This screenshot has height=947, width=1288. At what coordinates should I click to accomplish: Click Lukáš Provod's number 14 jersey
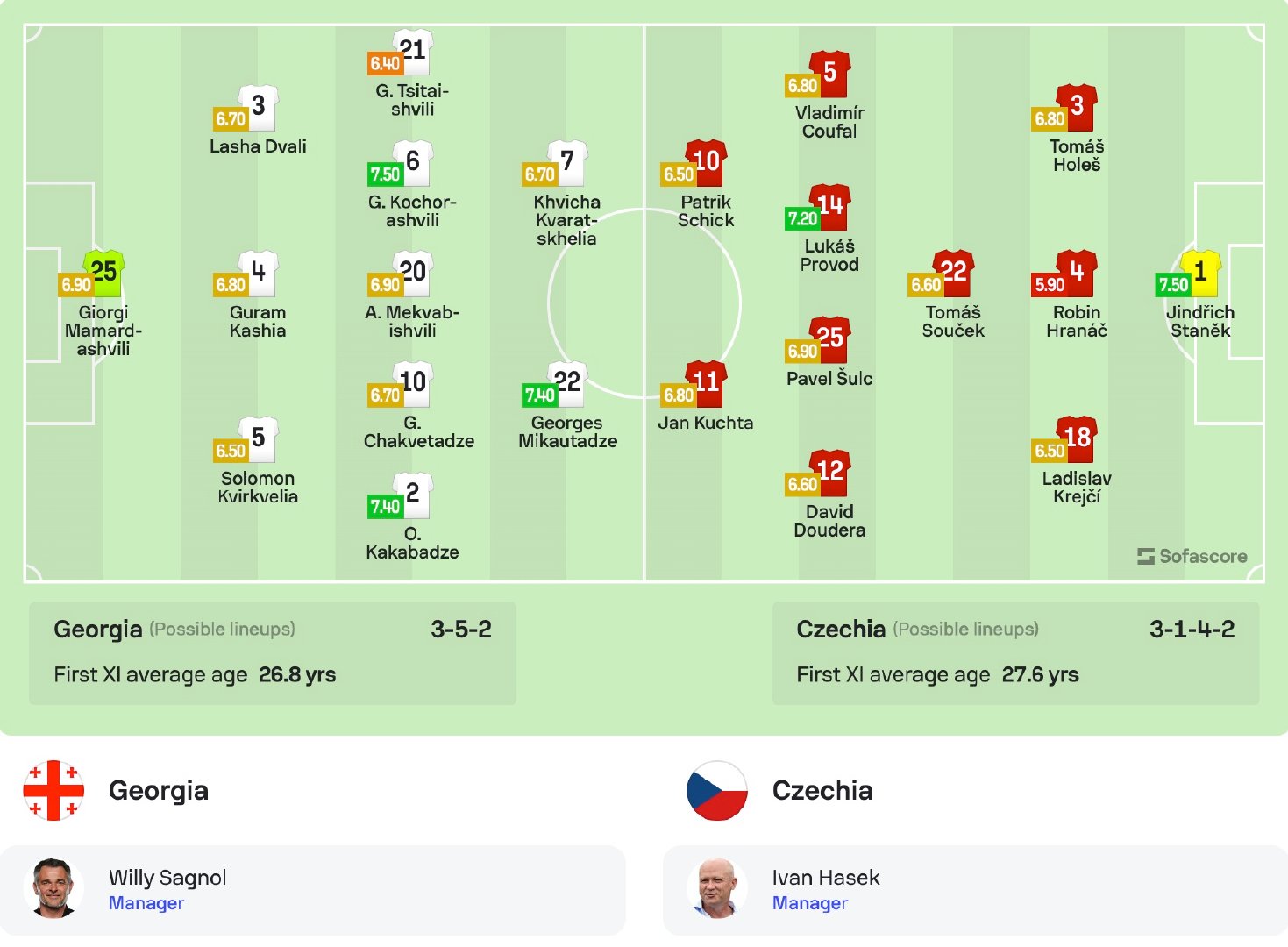pos(829,206)
